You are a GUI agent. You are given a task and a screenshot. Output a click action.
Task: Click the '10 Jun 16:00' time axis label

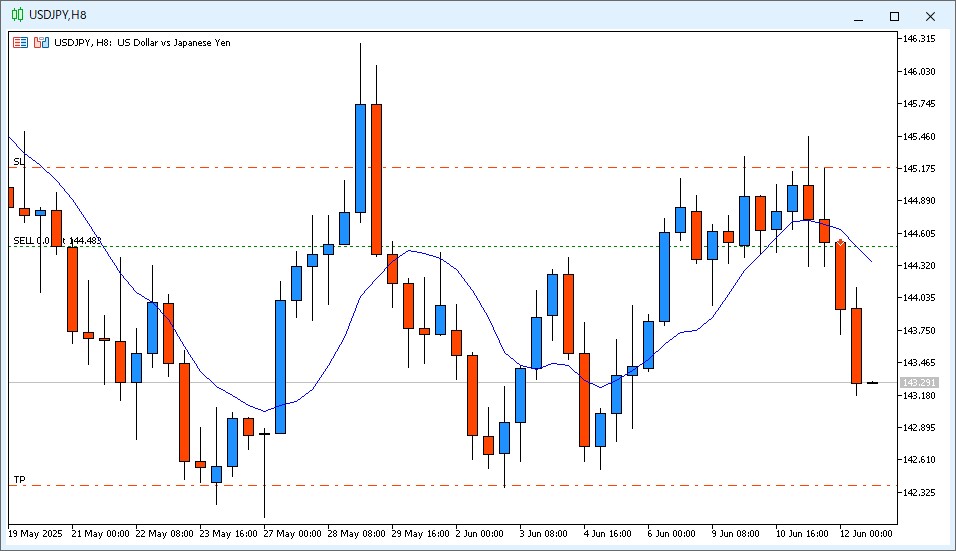802,534
